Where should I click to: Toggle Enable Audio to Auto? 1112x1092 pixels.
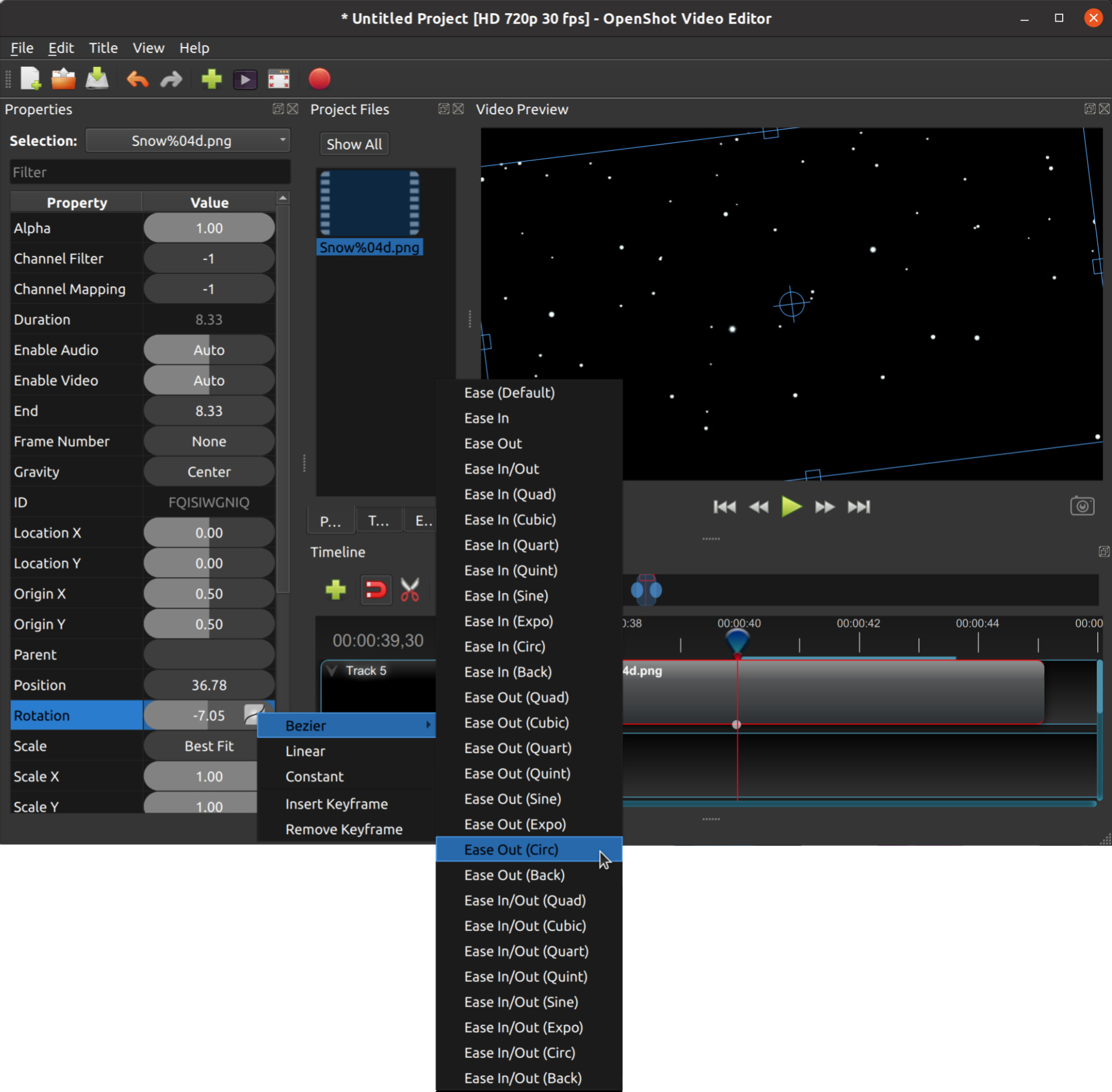[209, 349]
